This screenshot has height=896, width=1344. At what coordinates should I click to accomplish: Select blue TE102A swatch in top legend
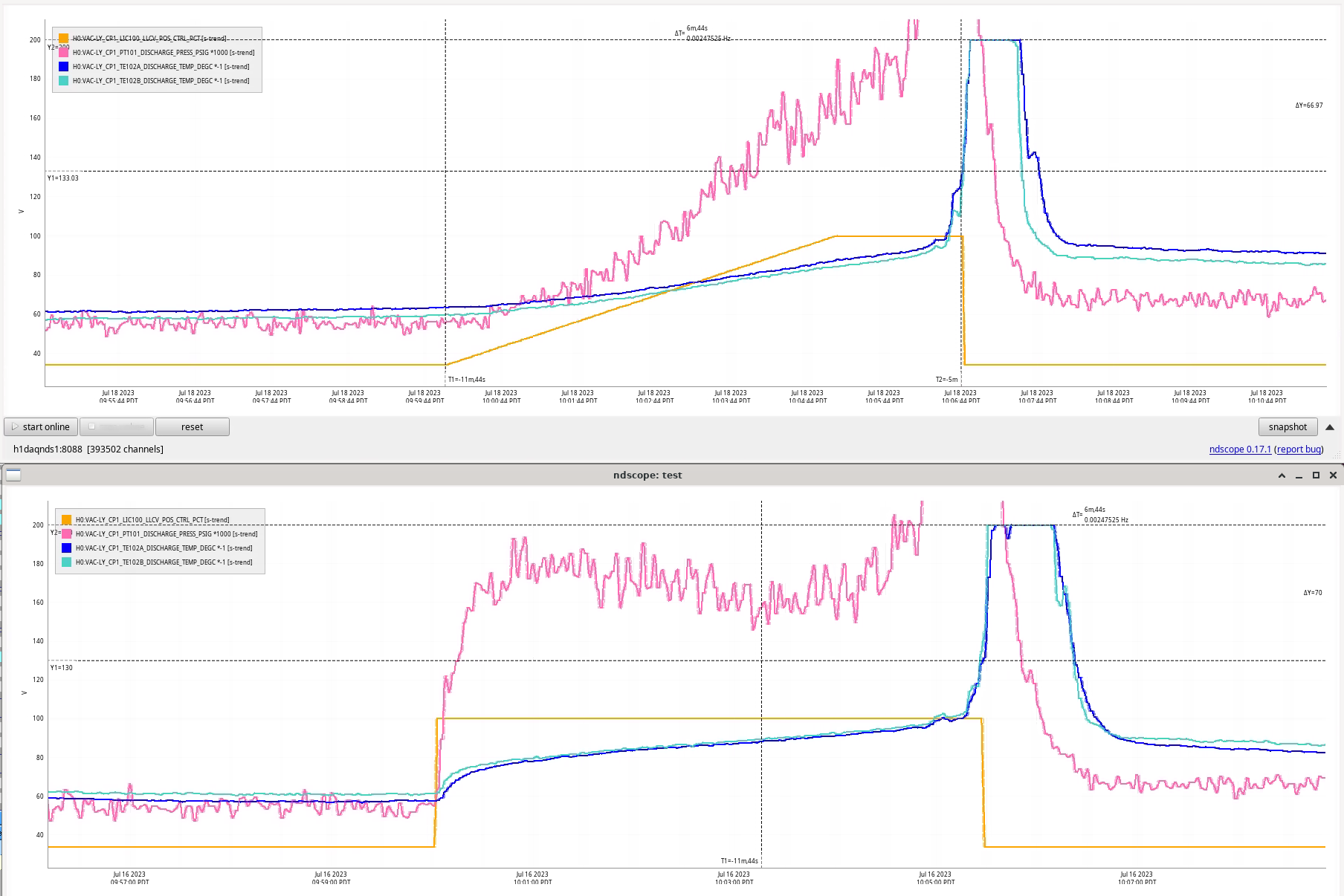point(64,67)
